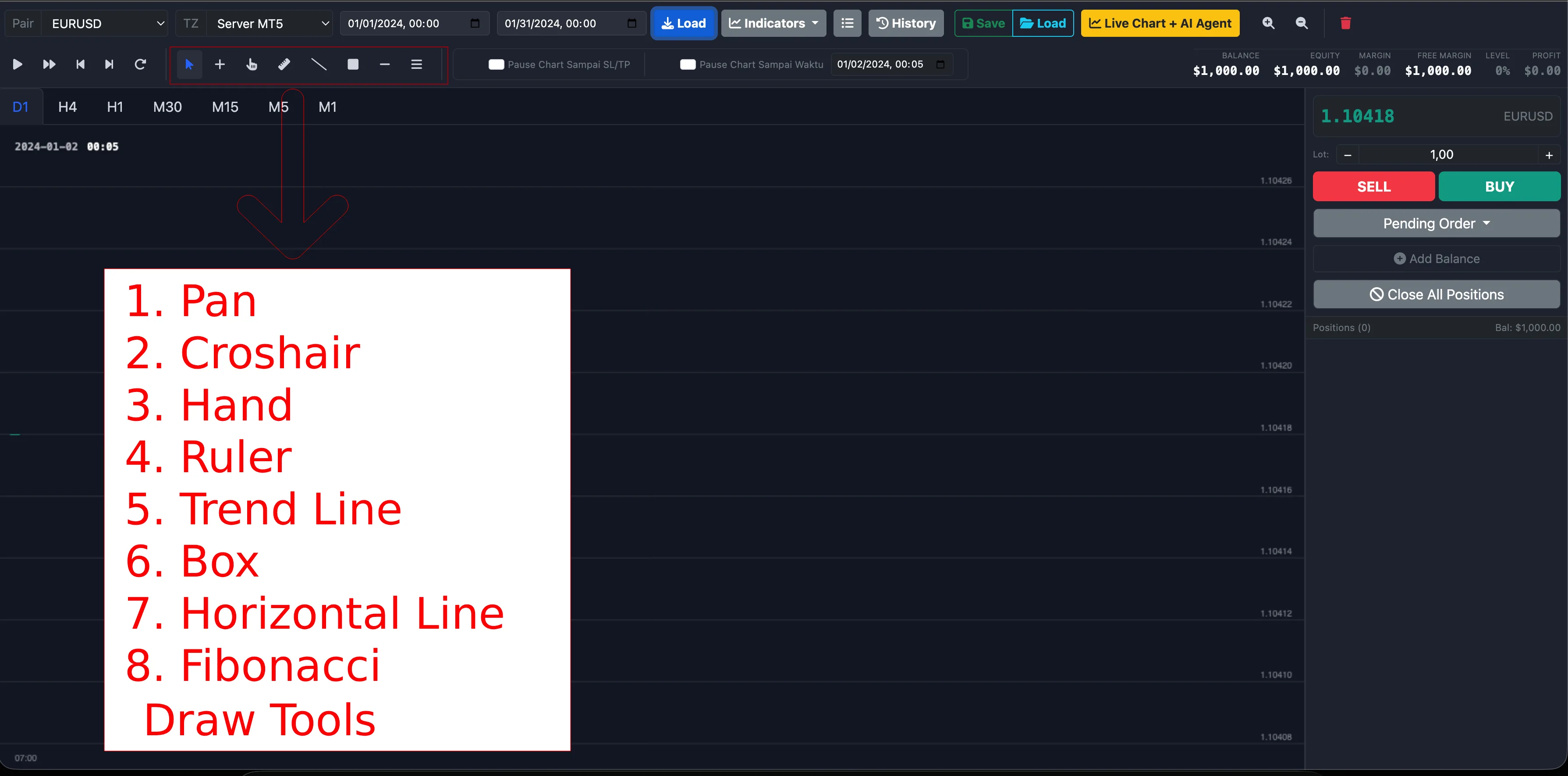1568x776 pixels.
Task: Select the Horizontal Line tool
Action: point(384,64)
